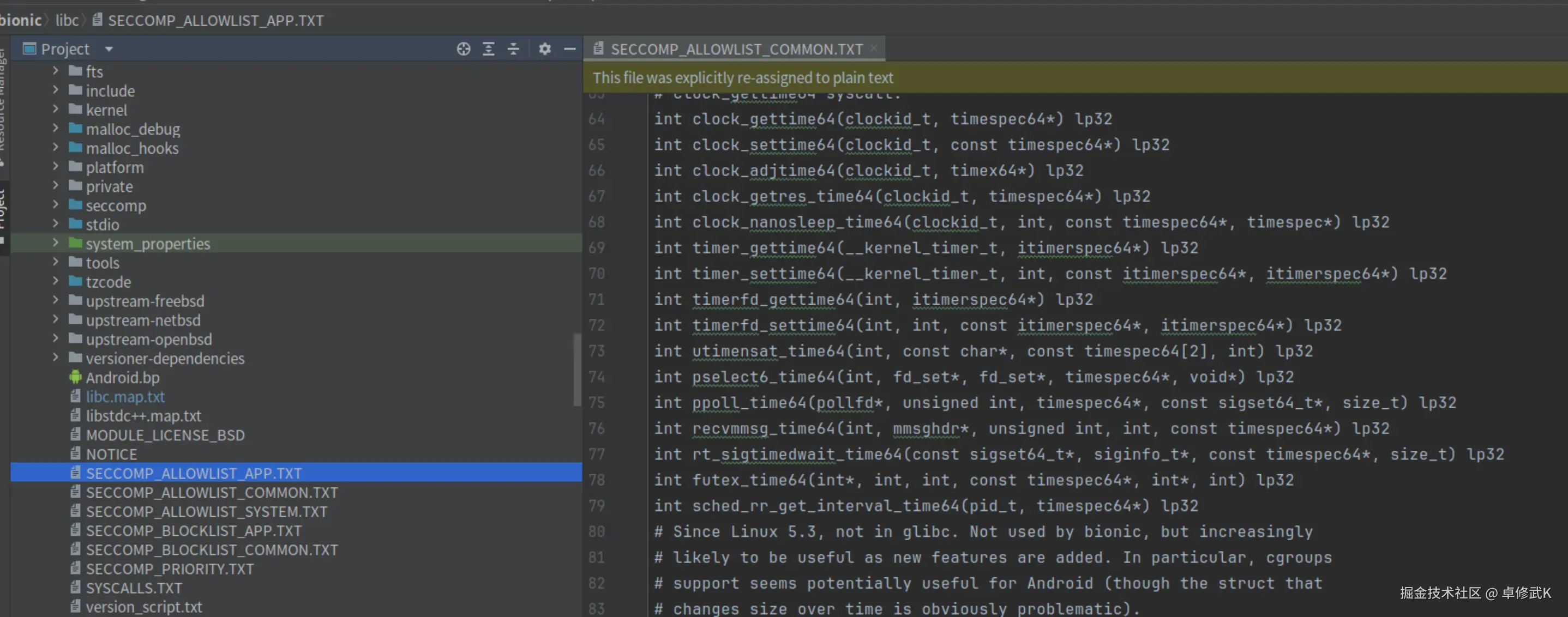Viewport: 1568px width, 617px height.
Task: Select libc.map.txt in the project tree
Action: tap(125, 397)
